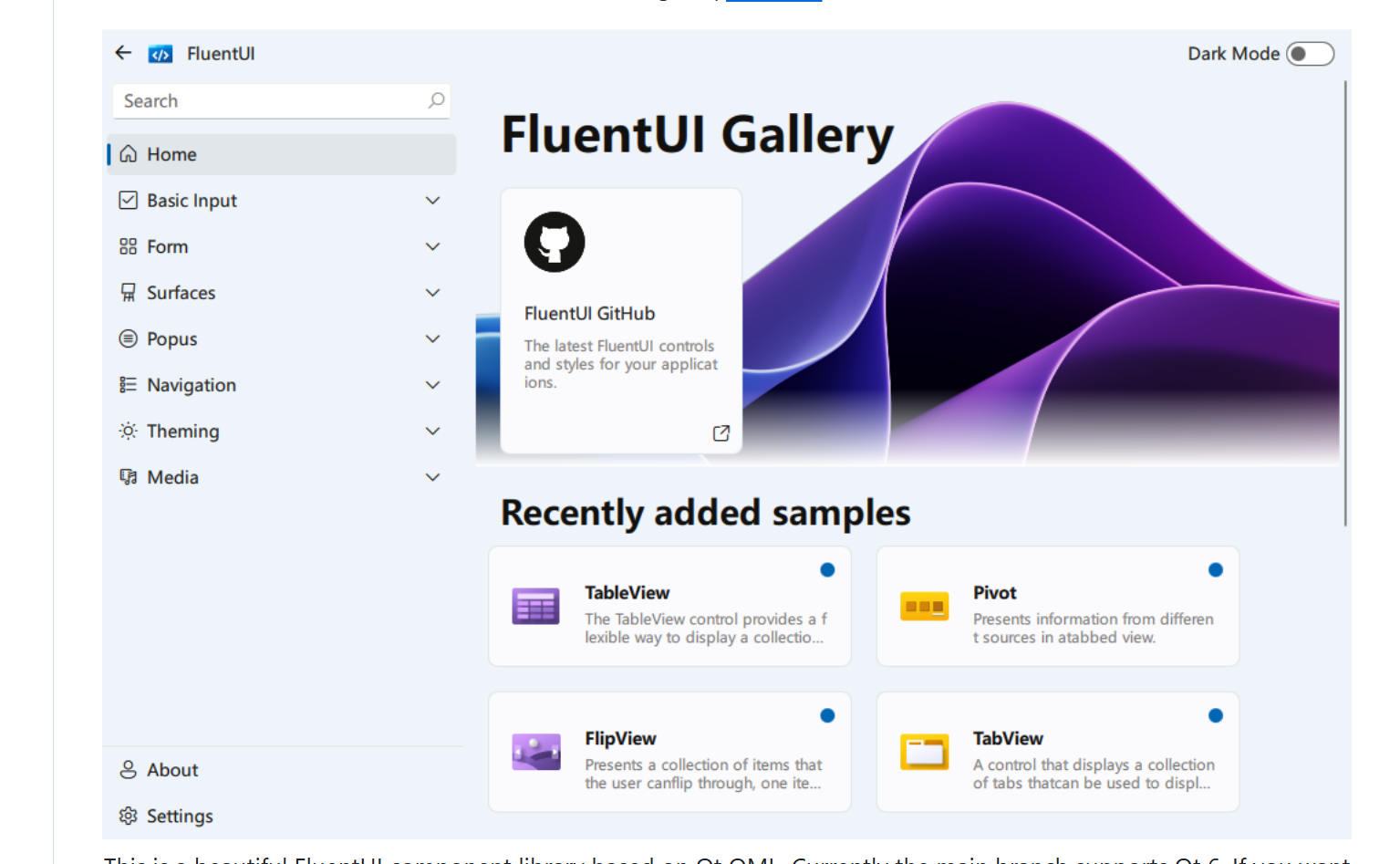The image size is (1400, 864).
Task: Open the TableView sample card
Action: click(x=669, y=606)
